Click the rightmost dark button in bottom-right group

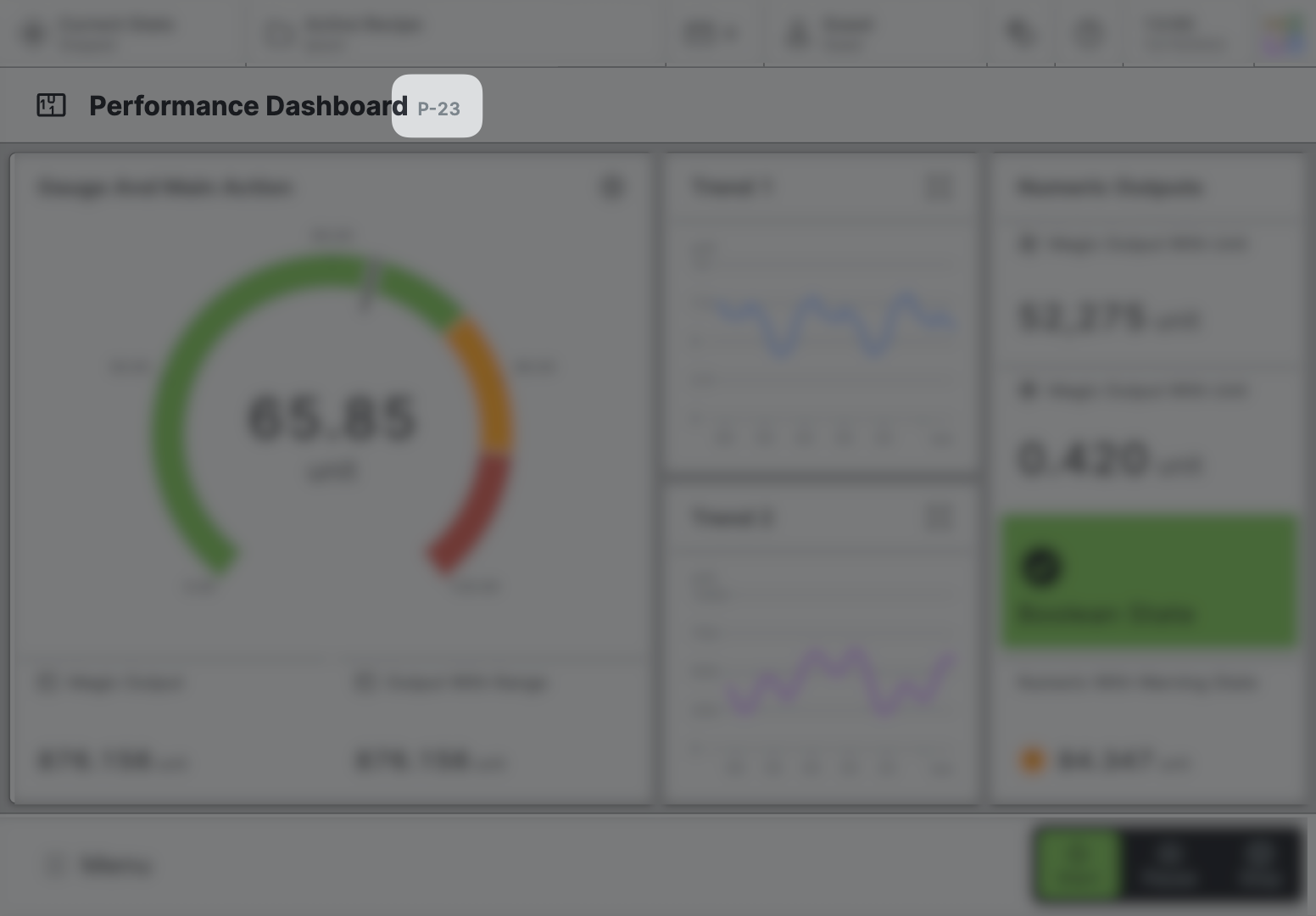(x=1259, y=864)
